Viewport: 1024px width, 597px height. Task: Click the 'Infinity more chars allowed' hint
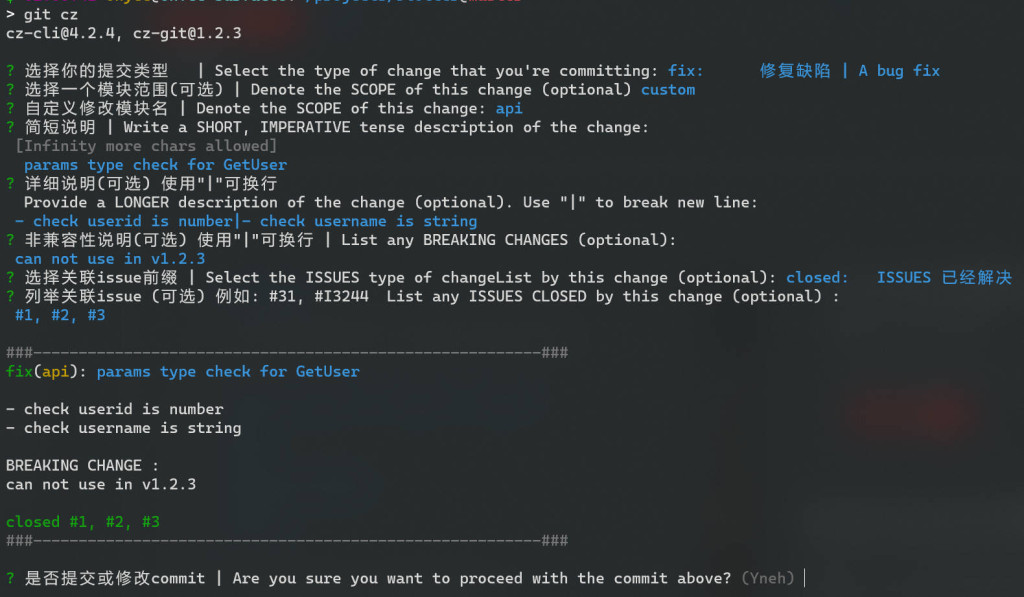(146, 146)
